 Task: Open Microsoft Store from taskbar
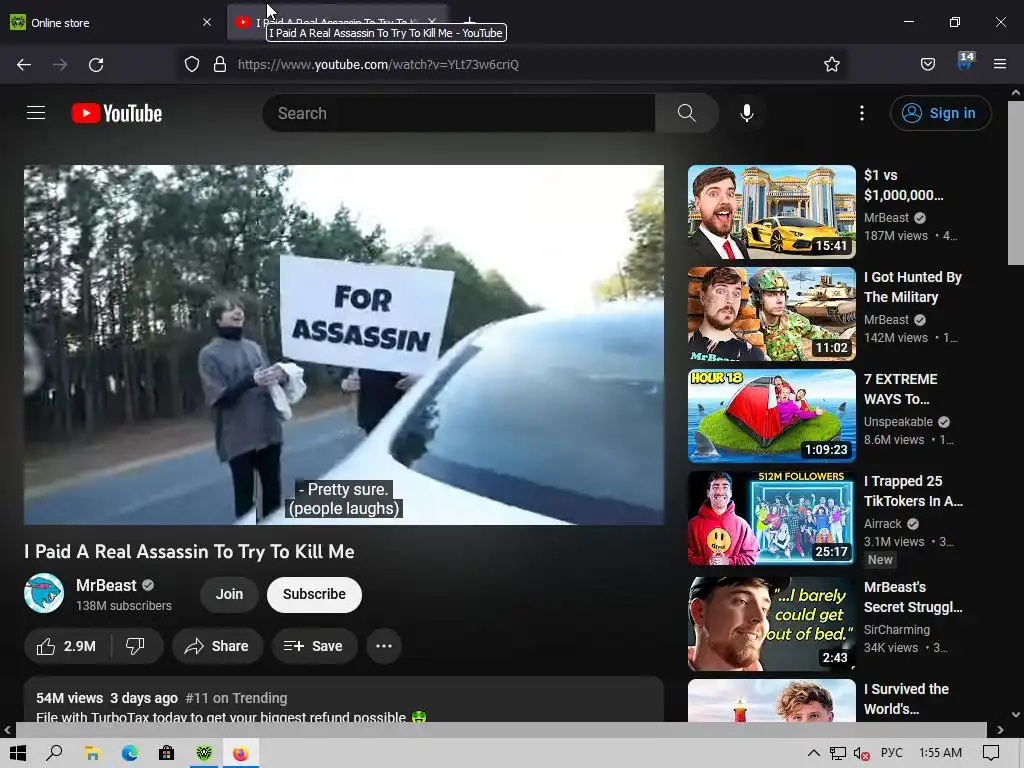pyautogui.click(x=167, y=754)
